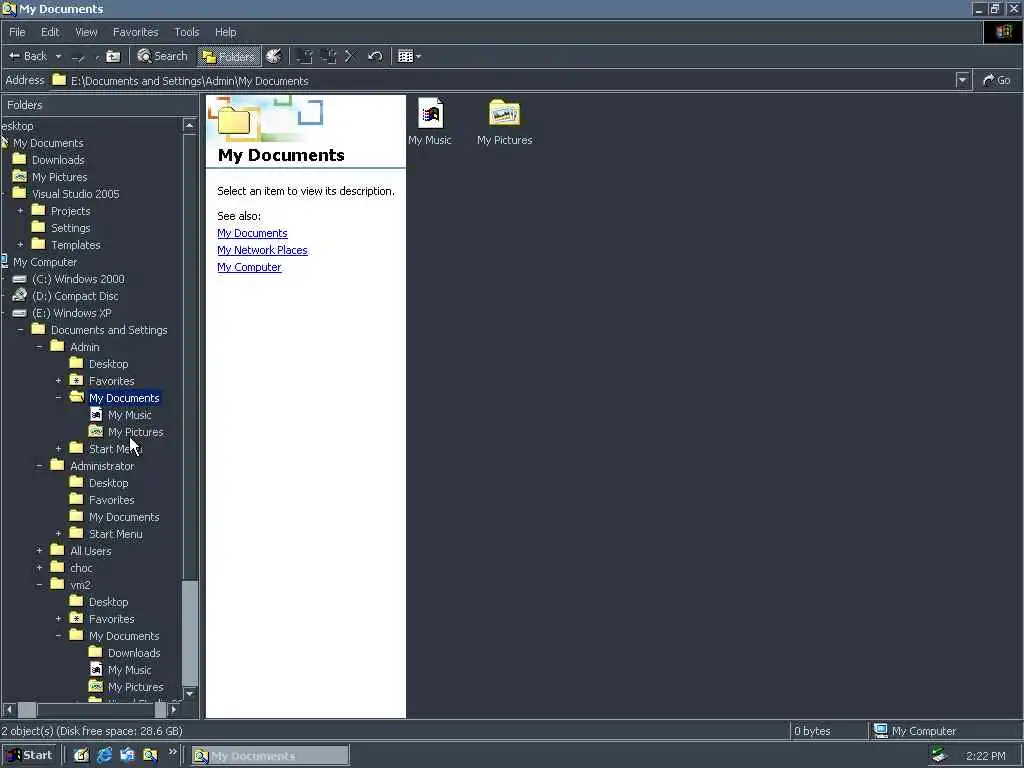The image size is (1024, 768).
Task: Follow the My Documents link under See also
Action: pos(252,233)
